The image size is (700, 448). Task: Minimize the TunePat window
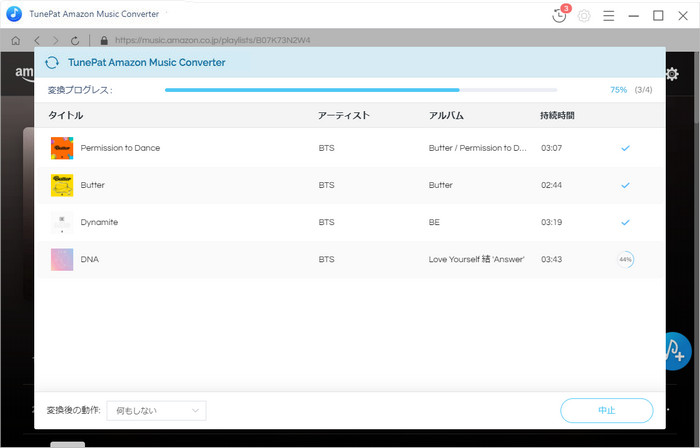633,16
